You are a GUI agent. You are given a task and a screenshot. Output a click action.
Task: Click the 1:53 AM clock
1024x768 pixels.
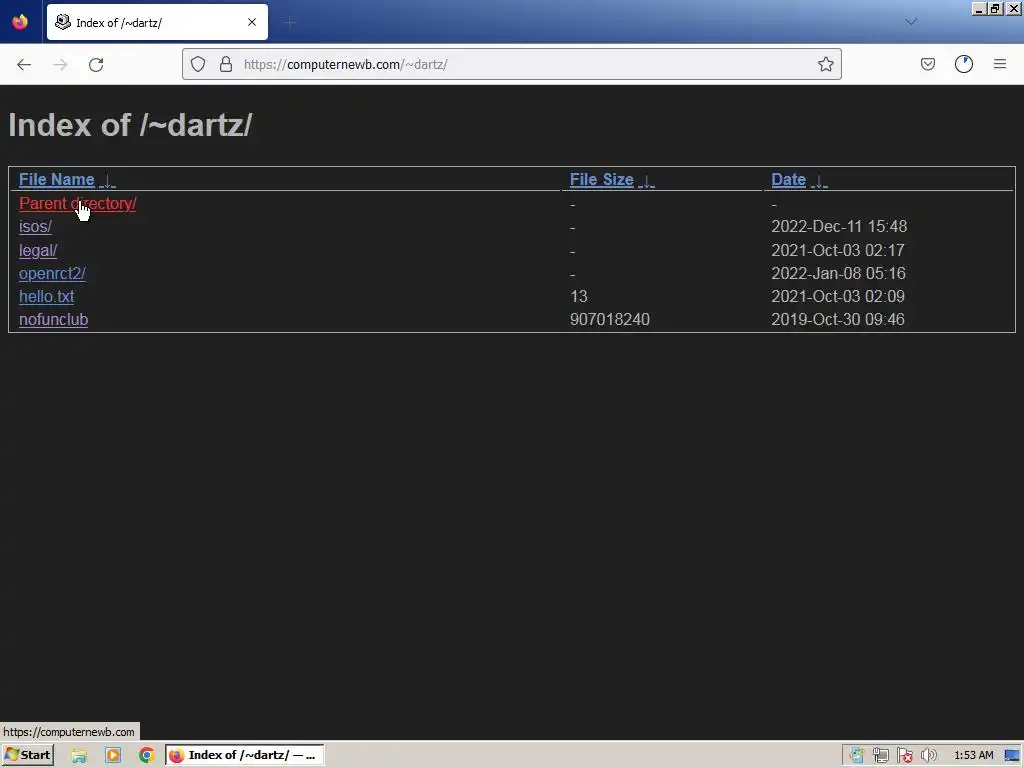click(974, 756)
